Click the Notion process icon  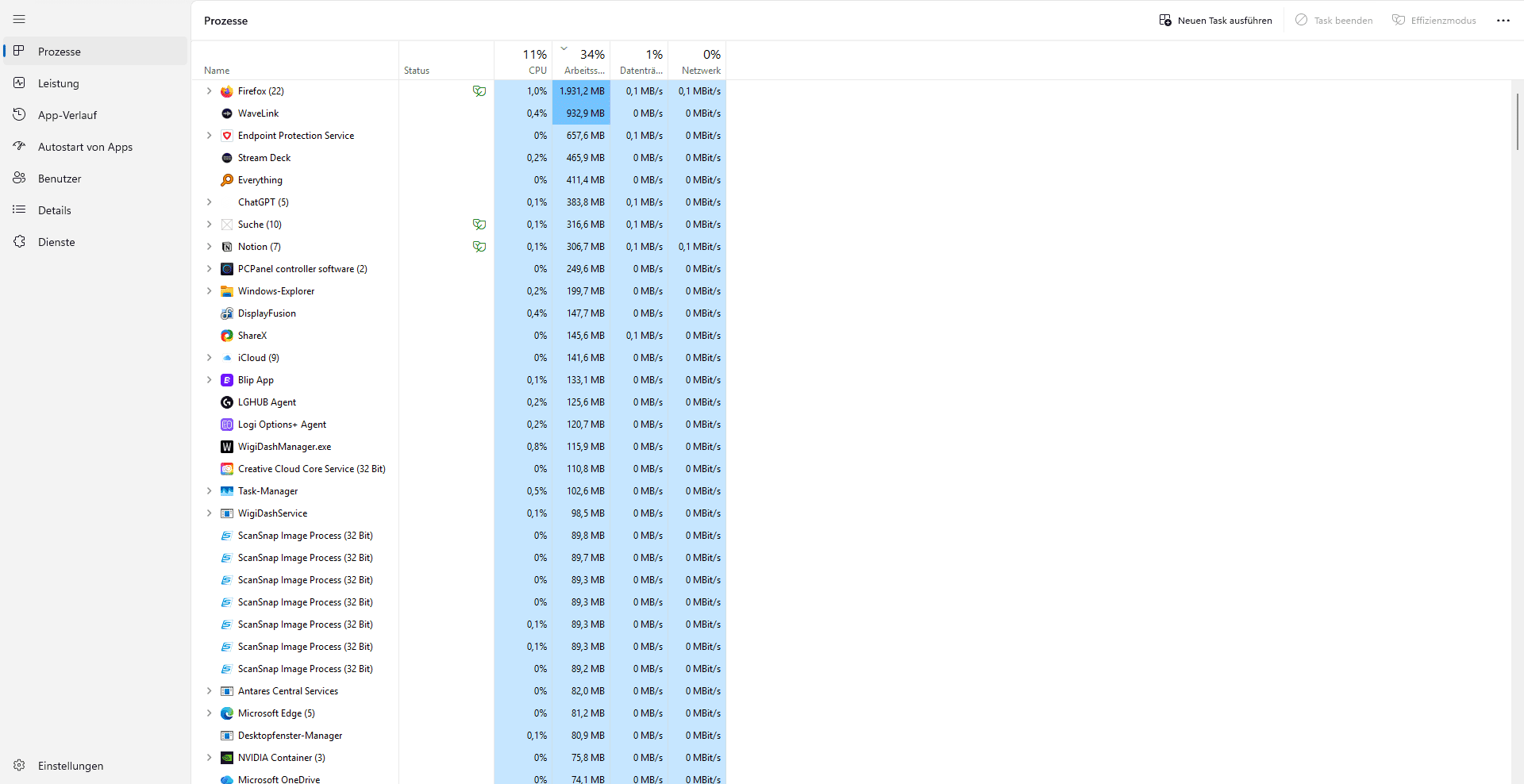[x=227, y=247]
